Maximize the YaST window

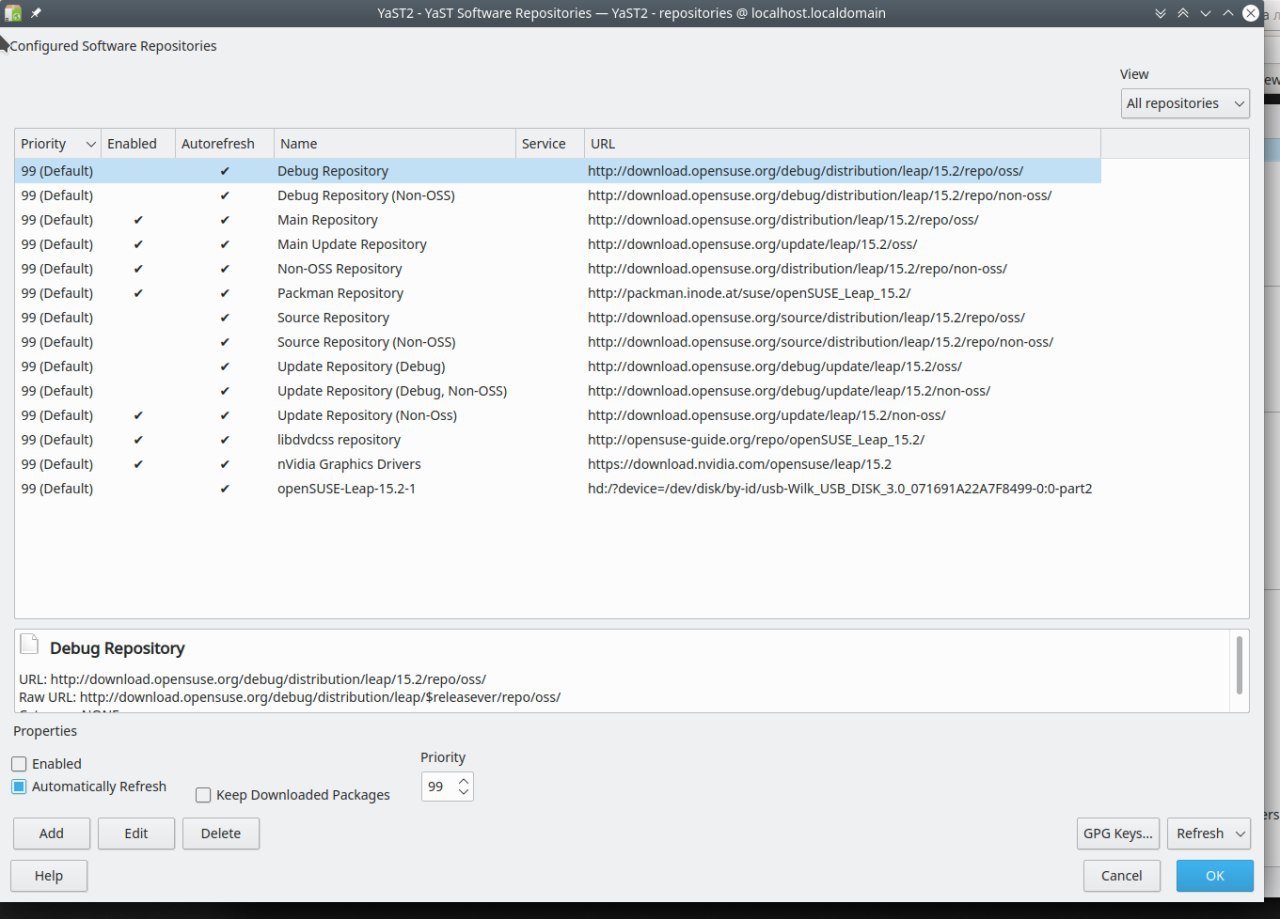point(1228,13)
